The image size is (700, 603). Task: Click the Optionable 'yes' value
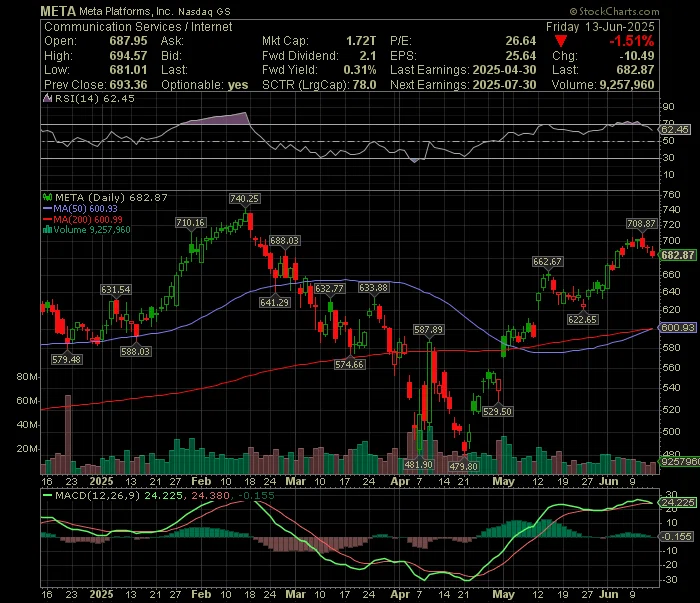pyautogui.click(x=238, y=85)
